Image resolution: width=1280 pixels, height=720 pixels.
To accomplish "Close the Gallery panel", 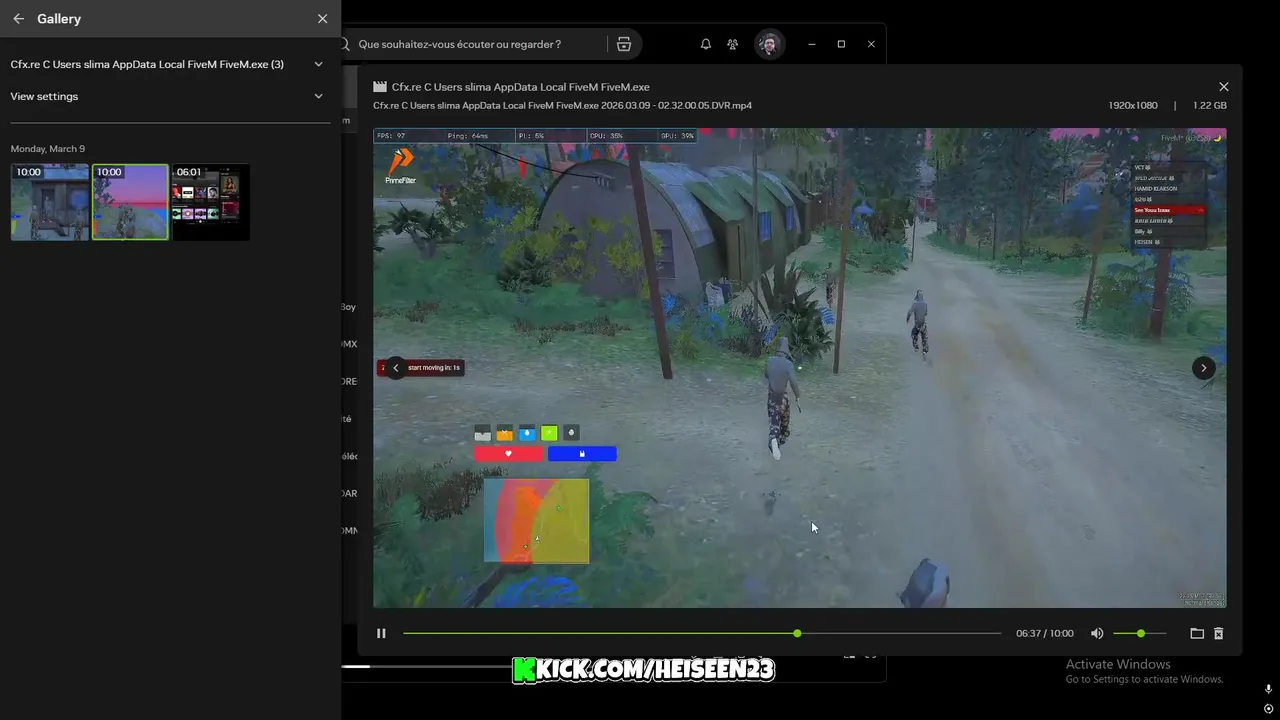I will click(x=322, y=19).
